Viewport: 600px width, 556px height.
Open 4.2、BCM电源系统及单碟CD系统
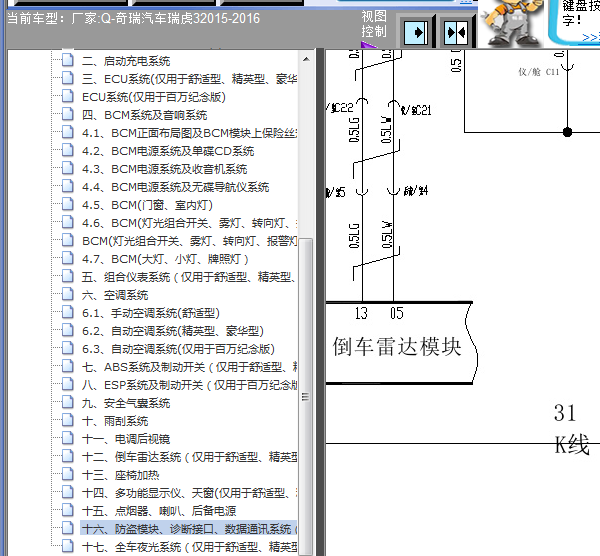pyautogui.click(x=168, y=151)
